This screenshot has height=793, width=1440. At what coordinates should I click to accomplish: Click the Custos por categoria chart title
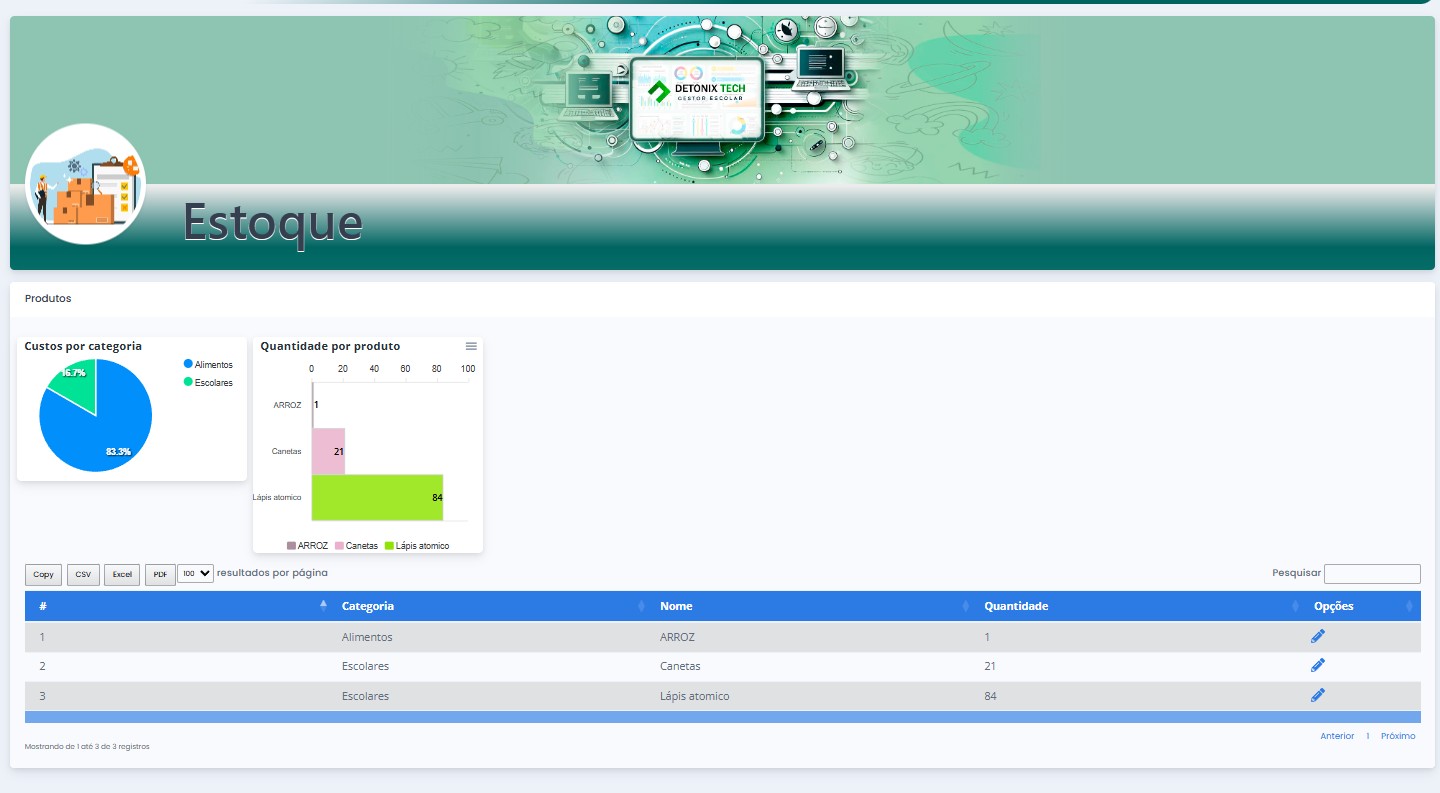tap(83, 346)
